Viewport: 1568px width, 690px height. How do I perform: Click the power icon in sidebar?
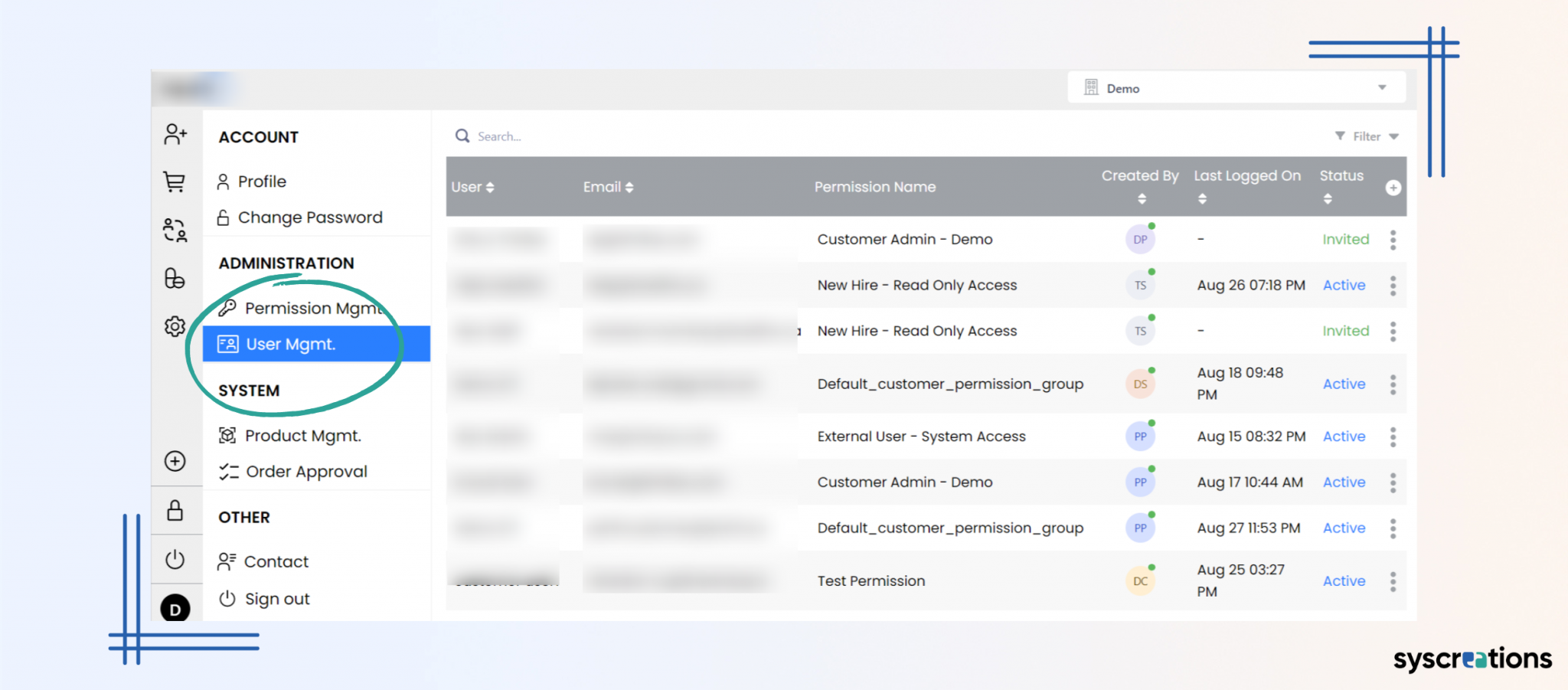(x=175, y=559)
